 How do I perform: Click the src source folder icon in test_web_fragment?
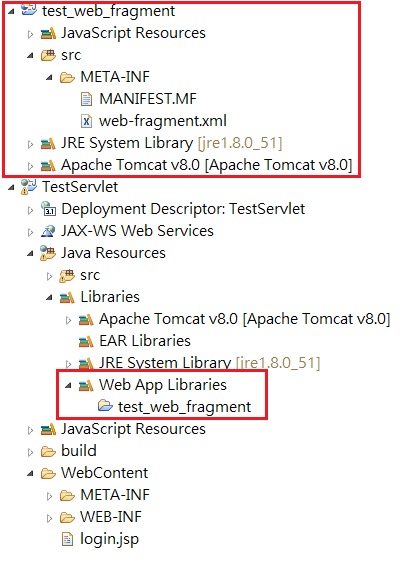click(x=48, y=55)
